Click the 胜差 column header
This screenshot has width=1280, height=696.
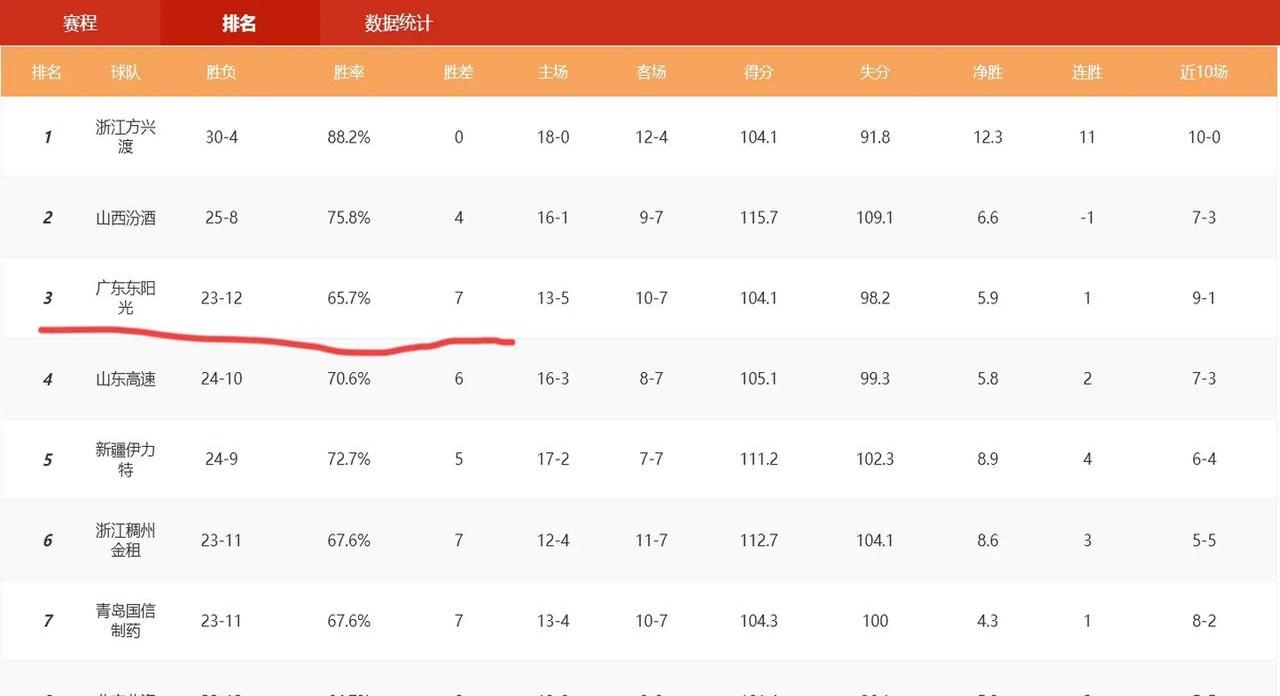[458, 71]
